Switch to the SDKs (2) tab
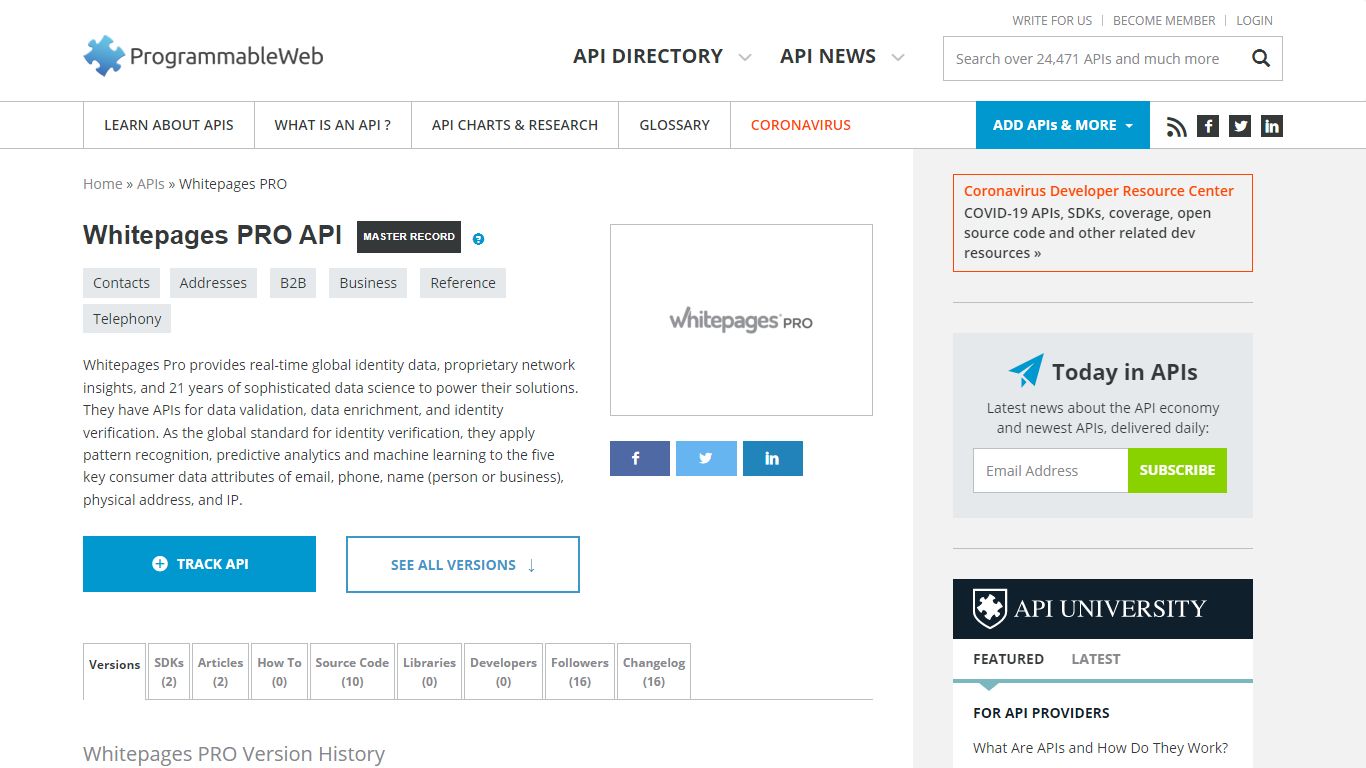1366x768 pixels. (x=169, y=671)
